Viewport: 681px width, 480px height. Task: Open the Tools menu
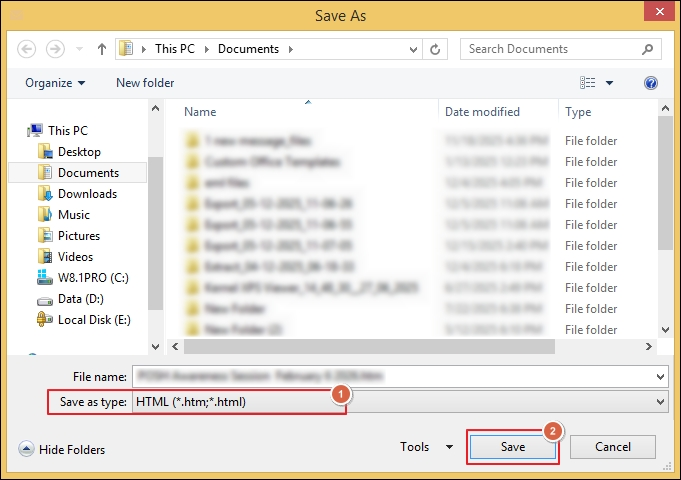[x=426, y=447]
